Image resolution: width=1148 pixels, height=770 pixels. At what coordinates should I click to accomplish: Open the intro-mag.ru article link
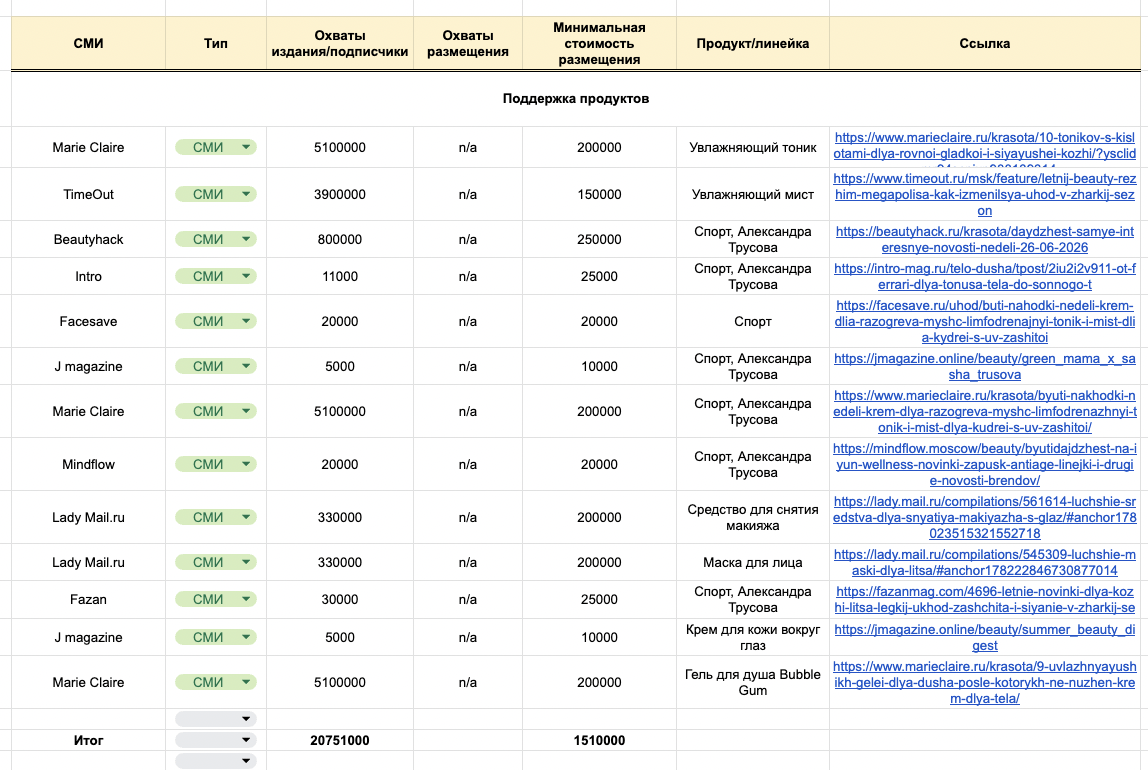985,277
